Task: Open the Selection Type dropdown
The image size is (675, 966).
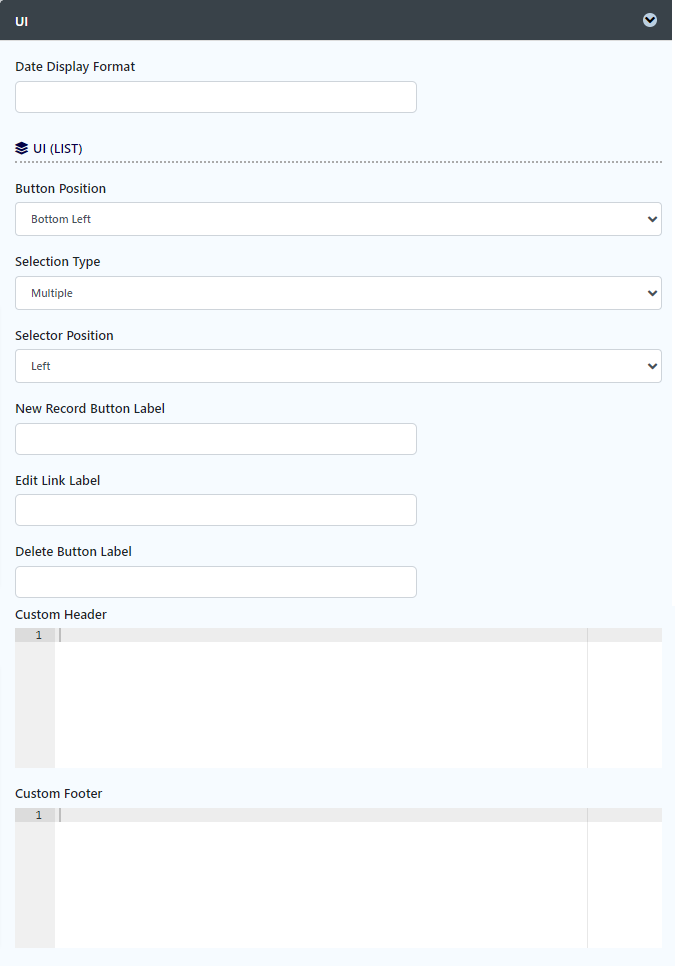Action: click(x=338, y=293)
